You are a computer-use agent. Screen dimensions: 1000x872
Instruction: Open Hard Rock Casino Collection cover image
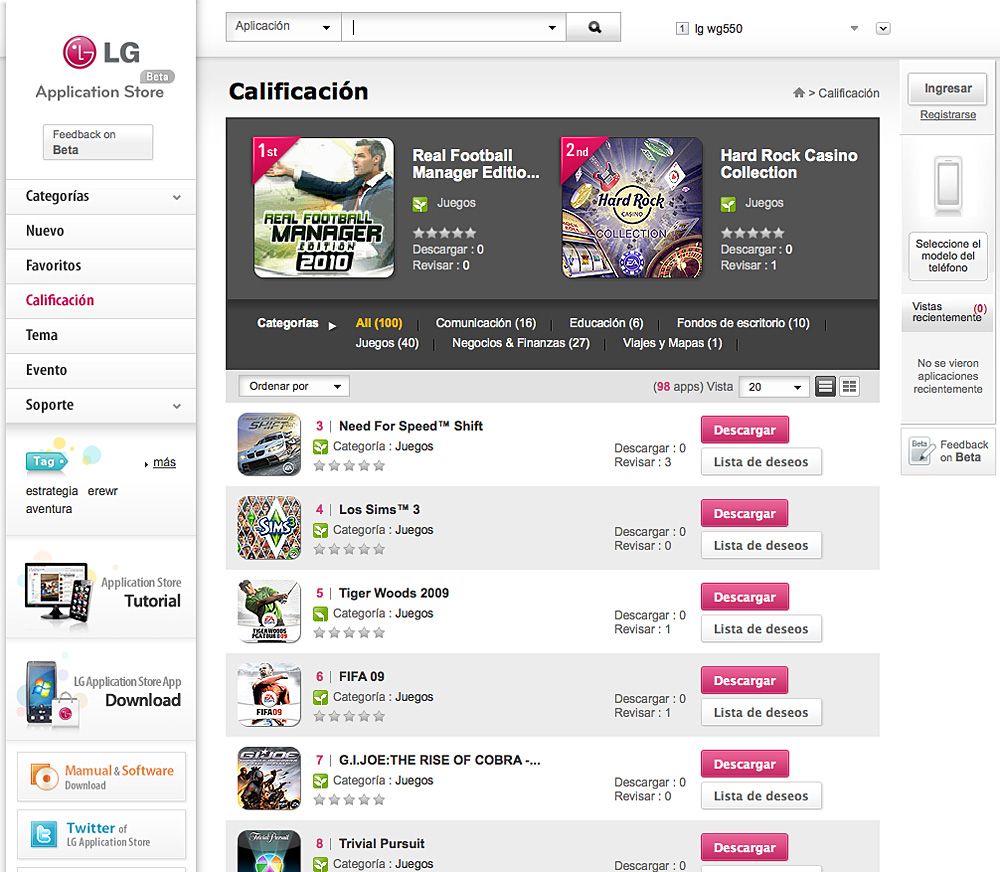(x=632, y=207)
